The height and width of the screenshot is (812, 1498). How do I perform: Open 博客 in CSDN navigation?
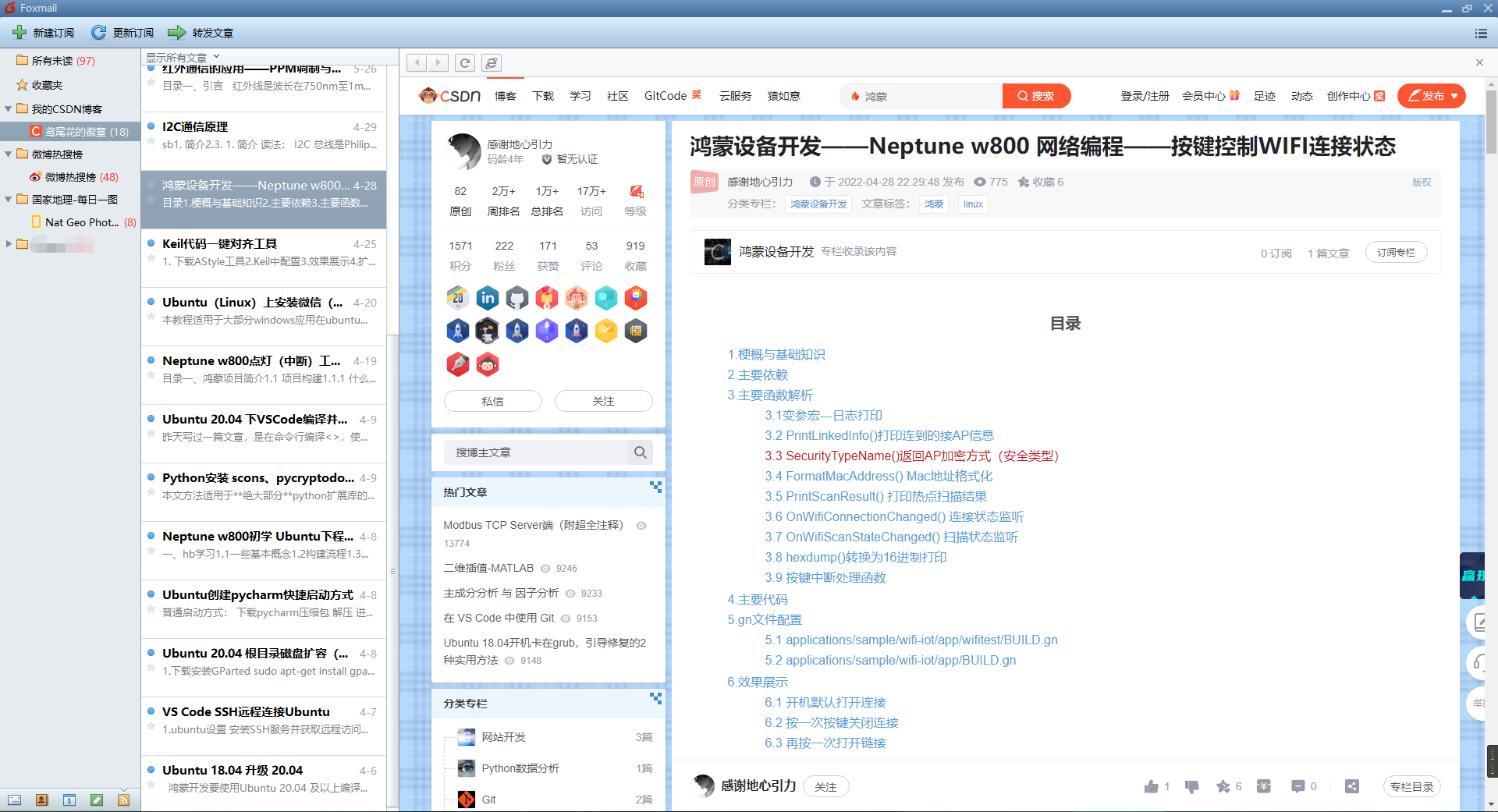506,96
